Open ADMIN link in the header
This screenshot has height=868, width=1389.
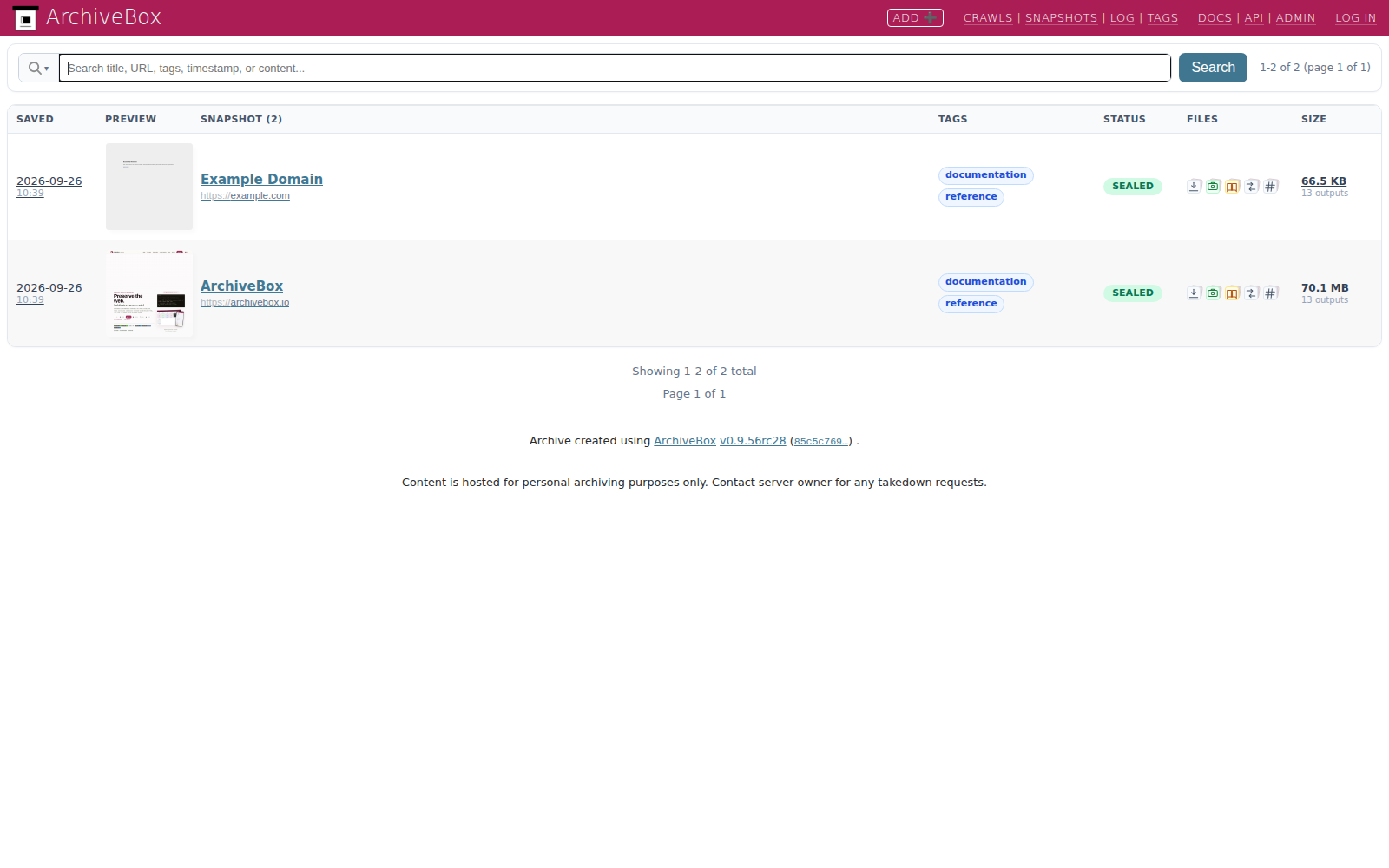pos(1295,18)
